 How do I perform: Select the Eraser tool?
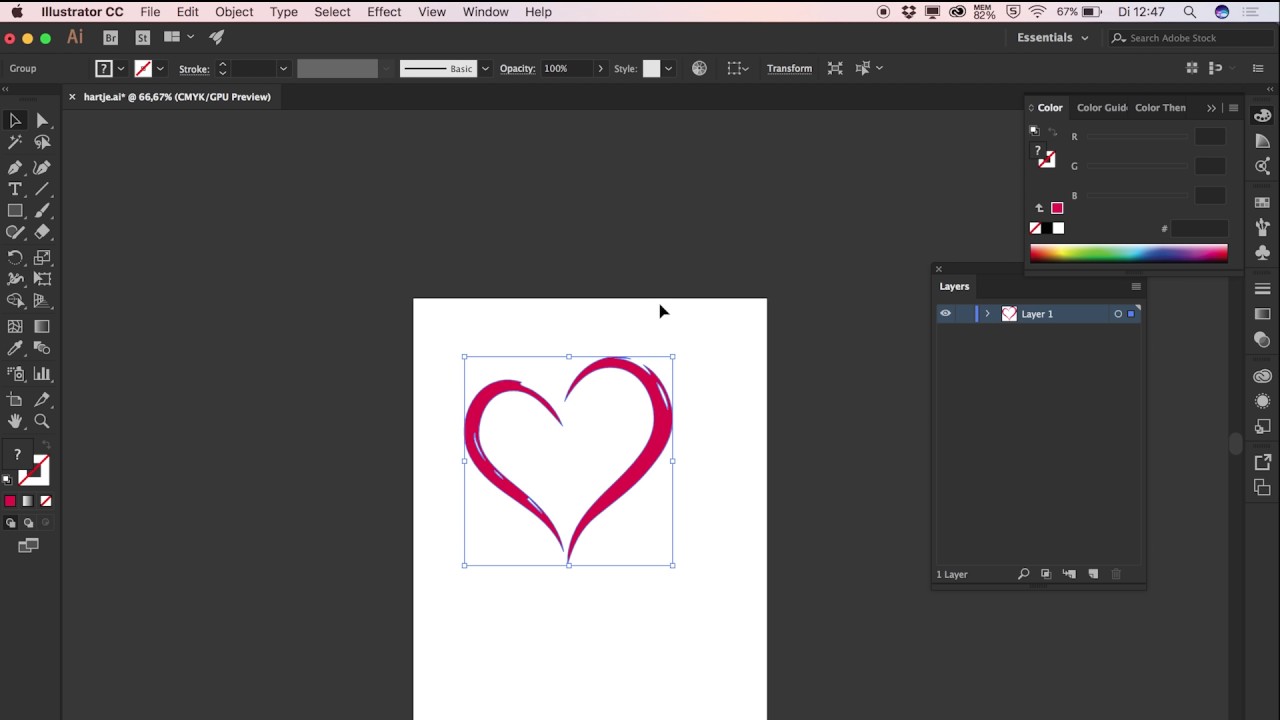[42, 232]
